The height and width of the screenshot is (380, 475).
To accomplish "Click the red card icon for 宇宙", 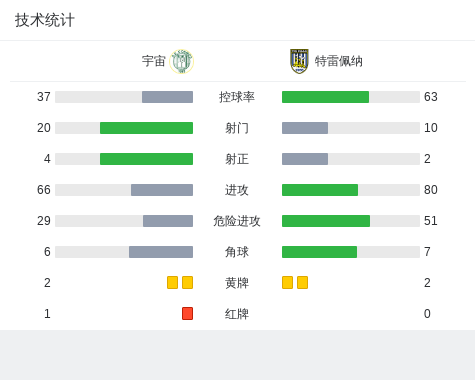I will coord(187,314).
